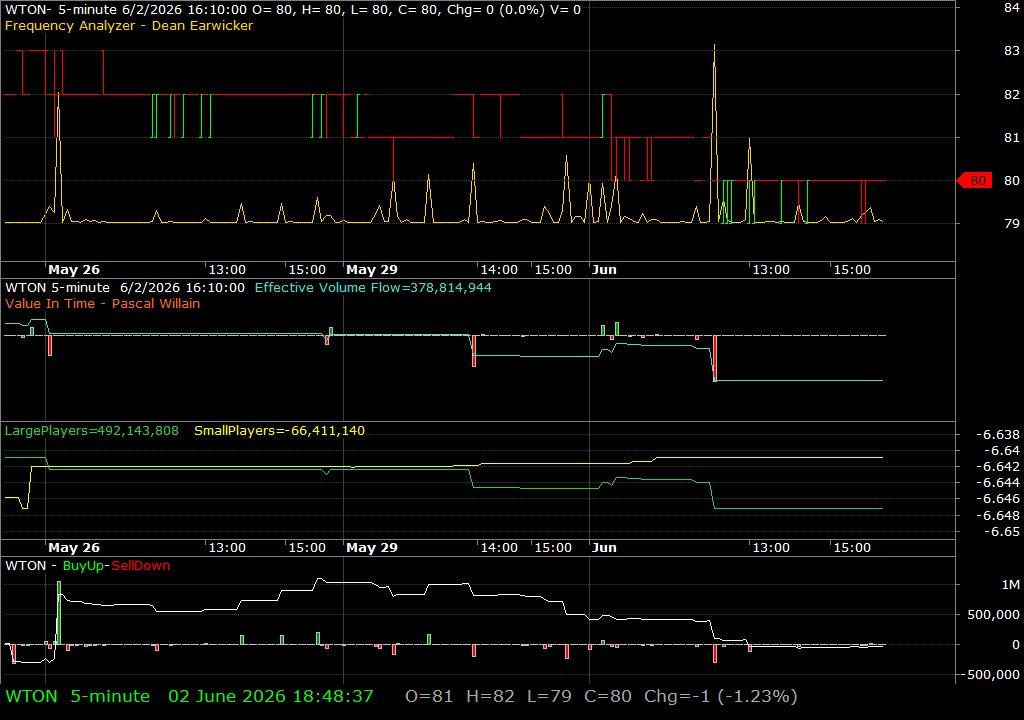Click '02 June 2026 18:48:37' timestamp
The image size is (1024, 720).
(271, 696)
